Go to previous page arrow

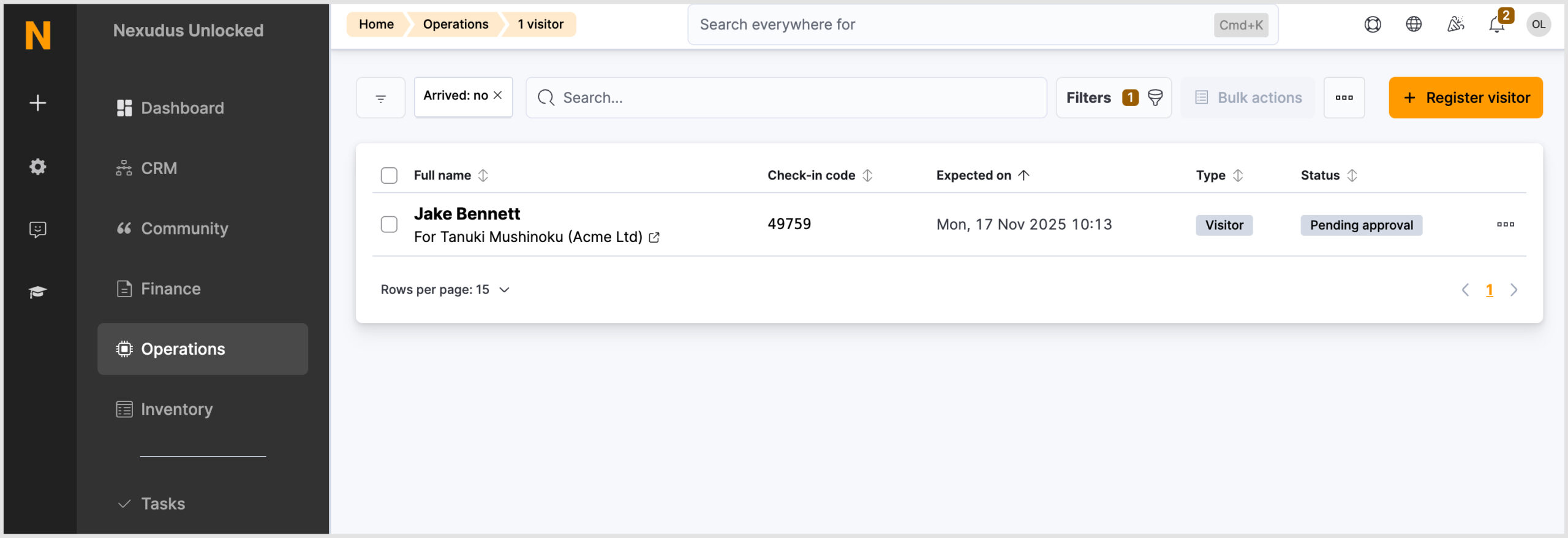[x=1465, y=290]
